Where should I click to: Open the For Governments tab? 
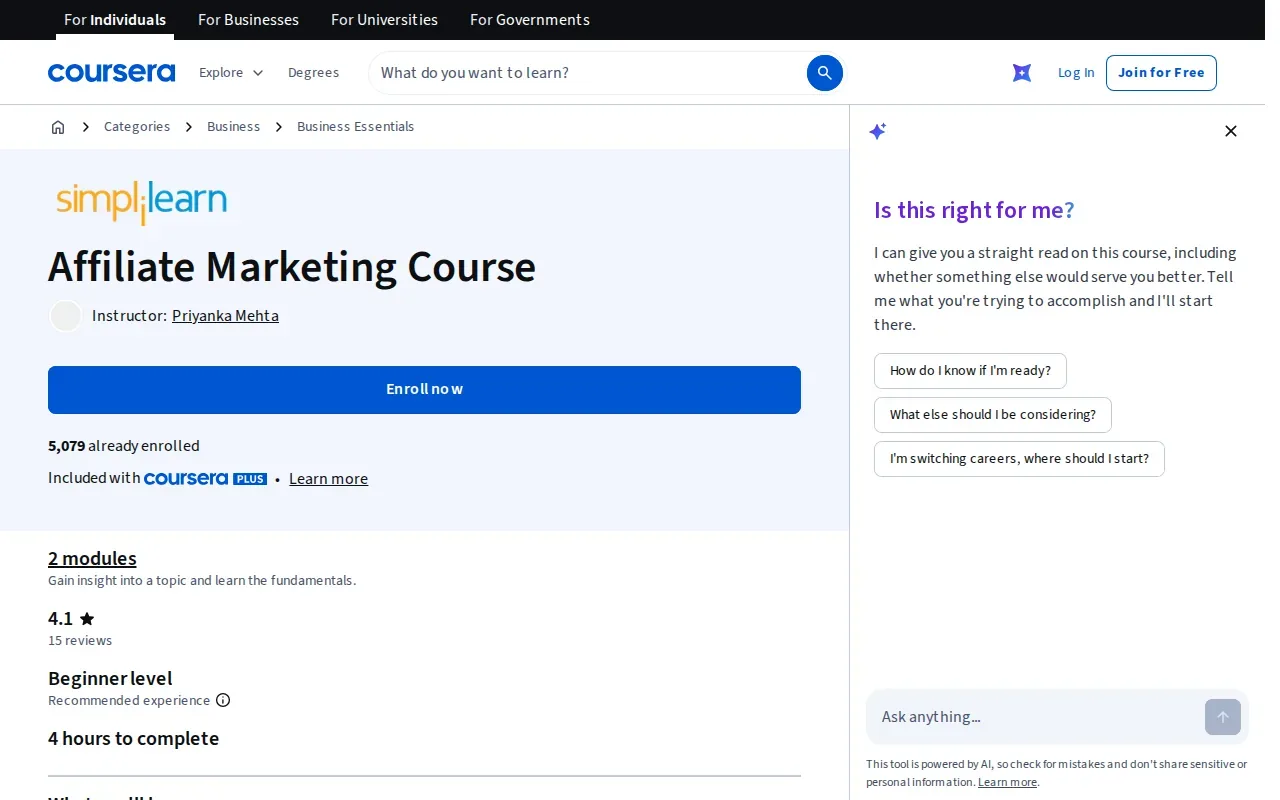(x=530, y=20)
